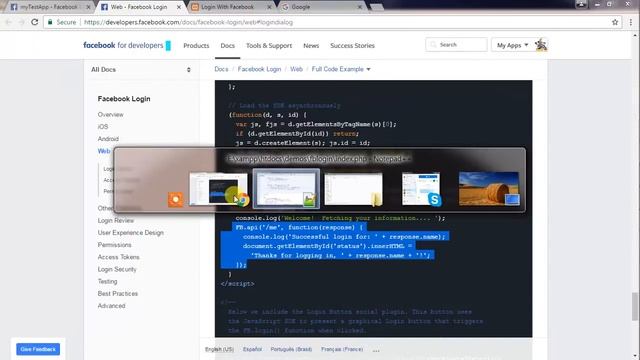
Task: Open the Products menu
Action: click(x=196, y=46)
